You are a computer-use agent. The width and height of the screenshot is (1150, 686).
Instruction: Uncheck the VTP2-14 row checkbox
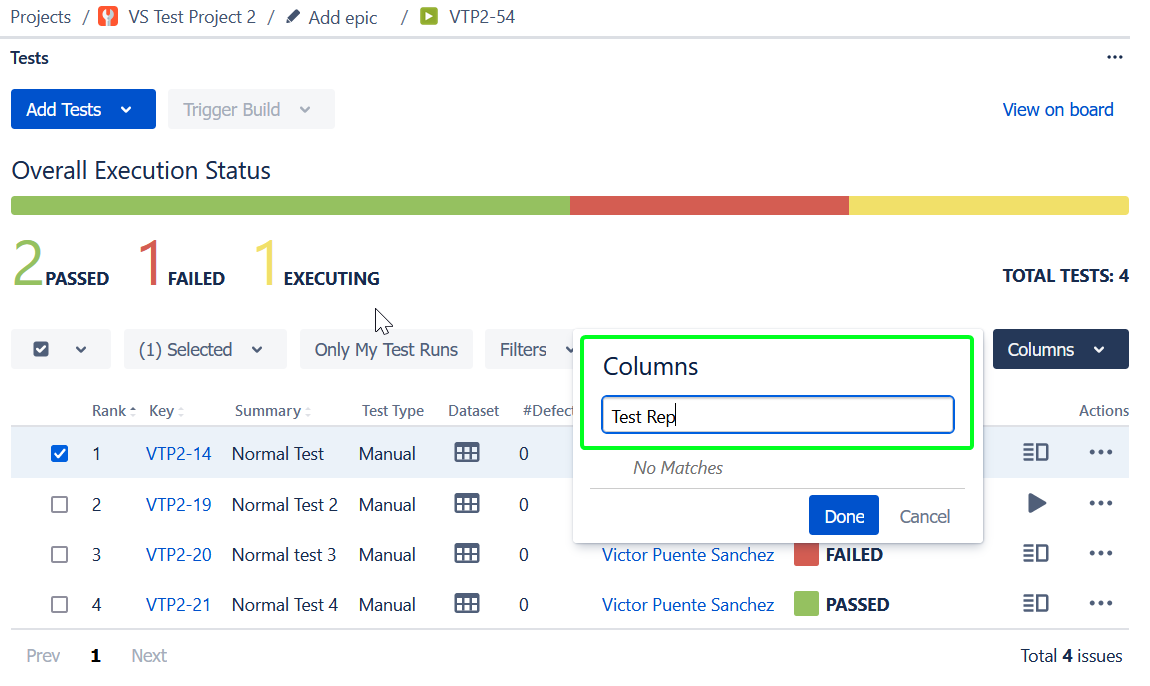[60, 454]
